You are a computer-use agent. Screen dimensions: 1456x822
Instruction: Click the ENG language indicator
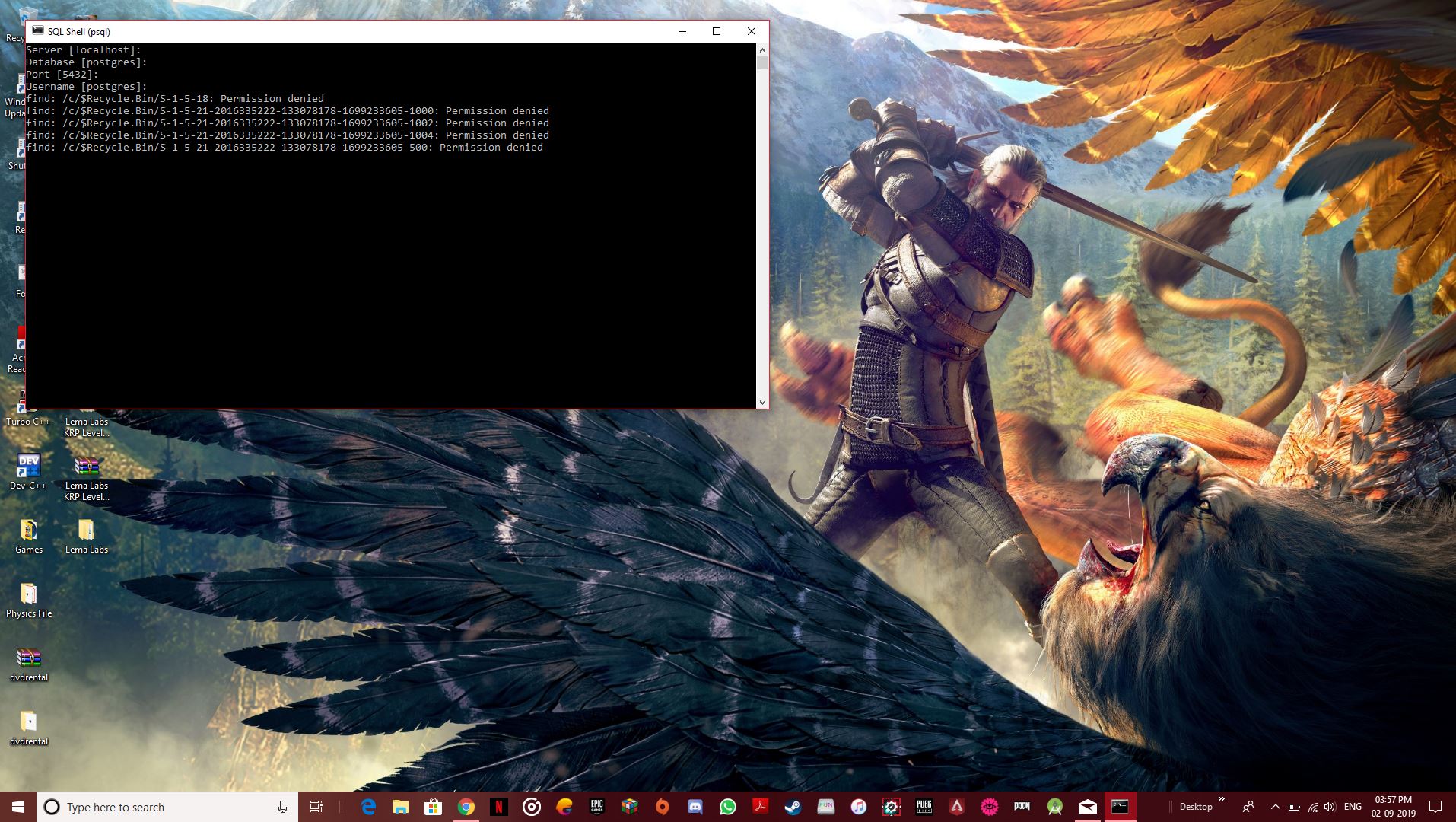pos(1353,807)
